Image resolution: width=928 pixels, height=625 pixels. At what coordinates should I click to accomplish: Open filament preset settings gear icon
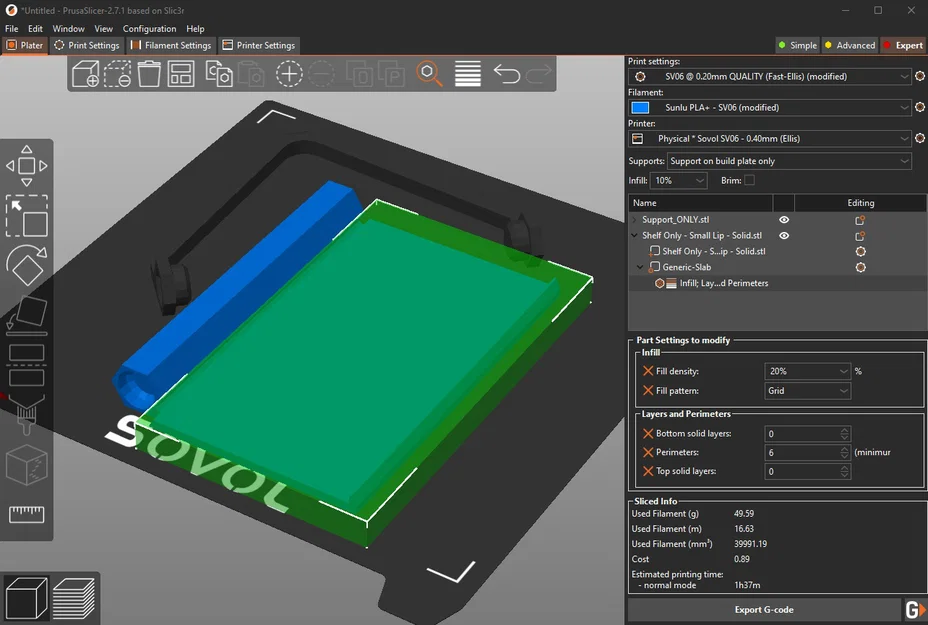[x=920, y=107]
